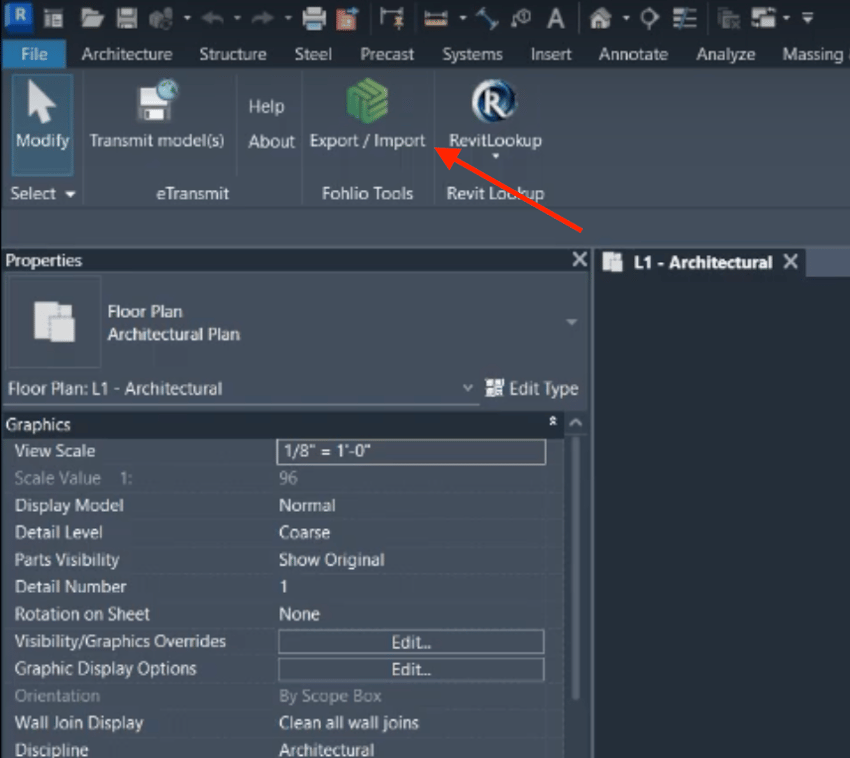Open the File tab
The image size is (850, 758).
[x=33, y=55]
